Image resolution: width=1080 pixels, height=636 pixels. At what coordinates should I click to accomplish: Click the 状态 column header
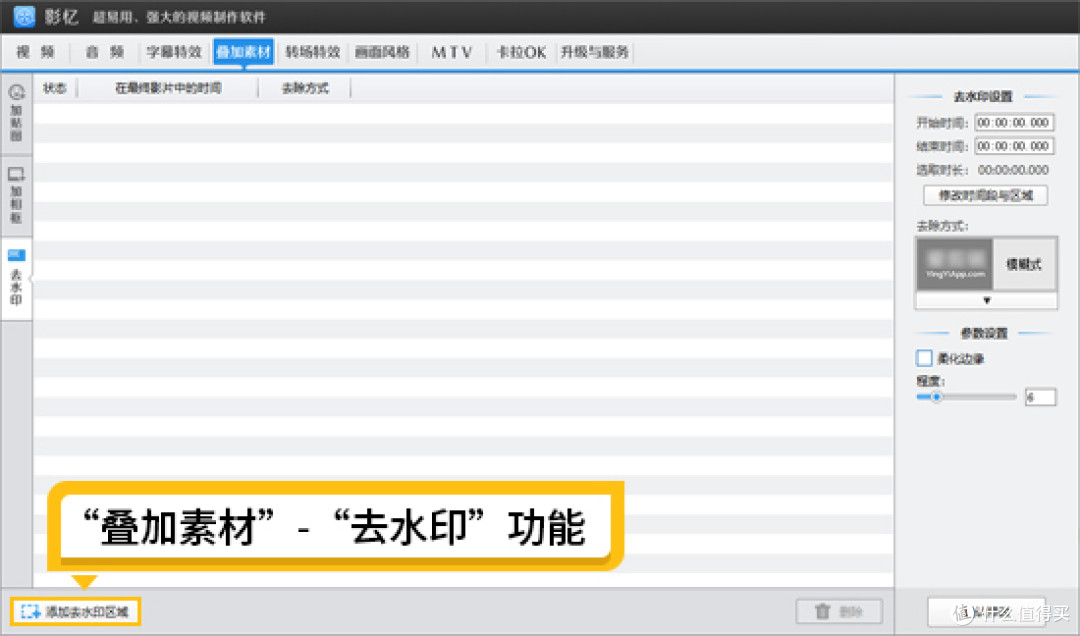55,88
